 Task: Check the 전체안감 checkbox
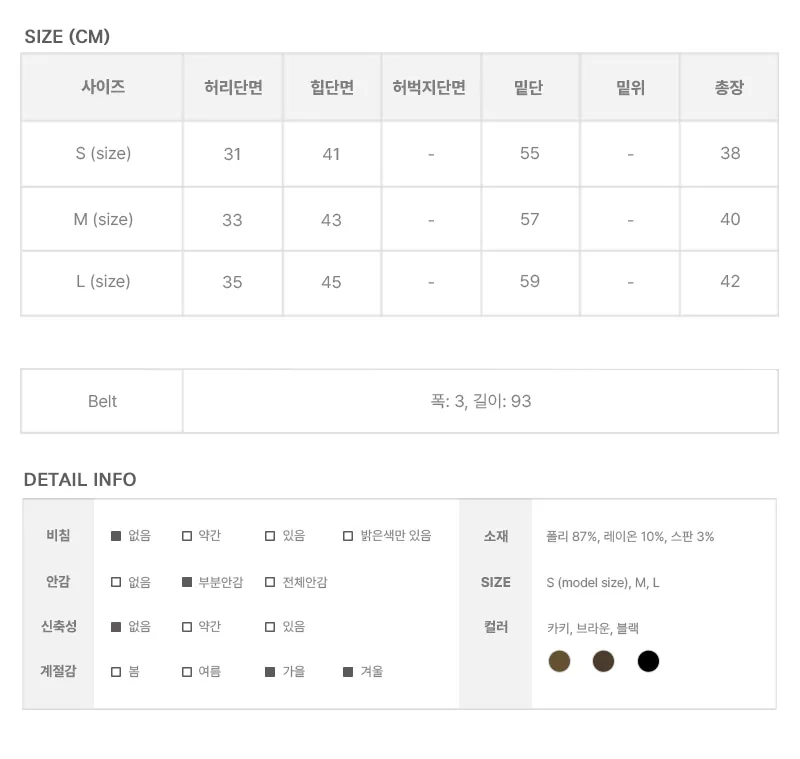pyautogui.click(x=270, y=582)
